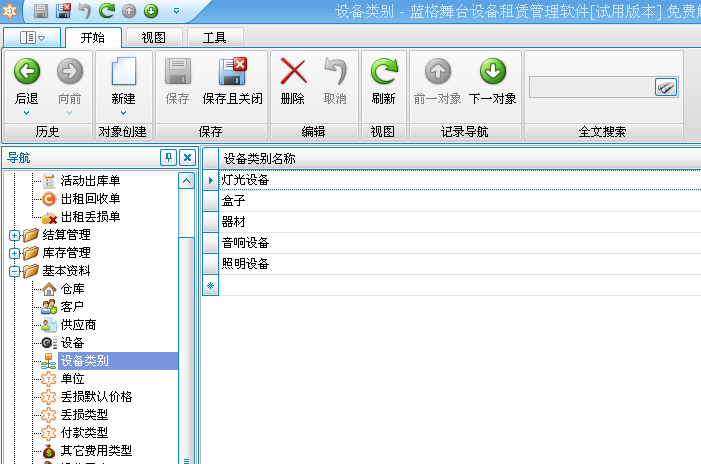The height and width of the screenshot is (464, 701).
Task: Click the 删除 delete button
Action: click(x=293, y=81)
